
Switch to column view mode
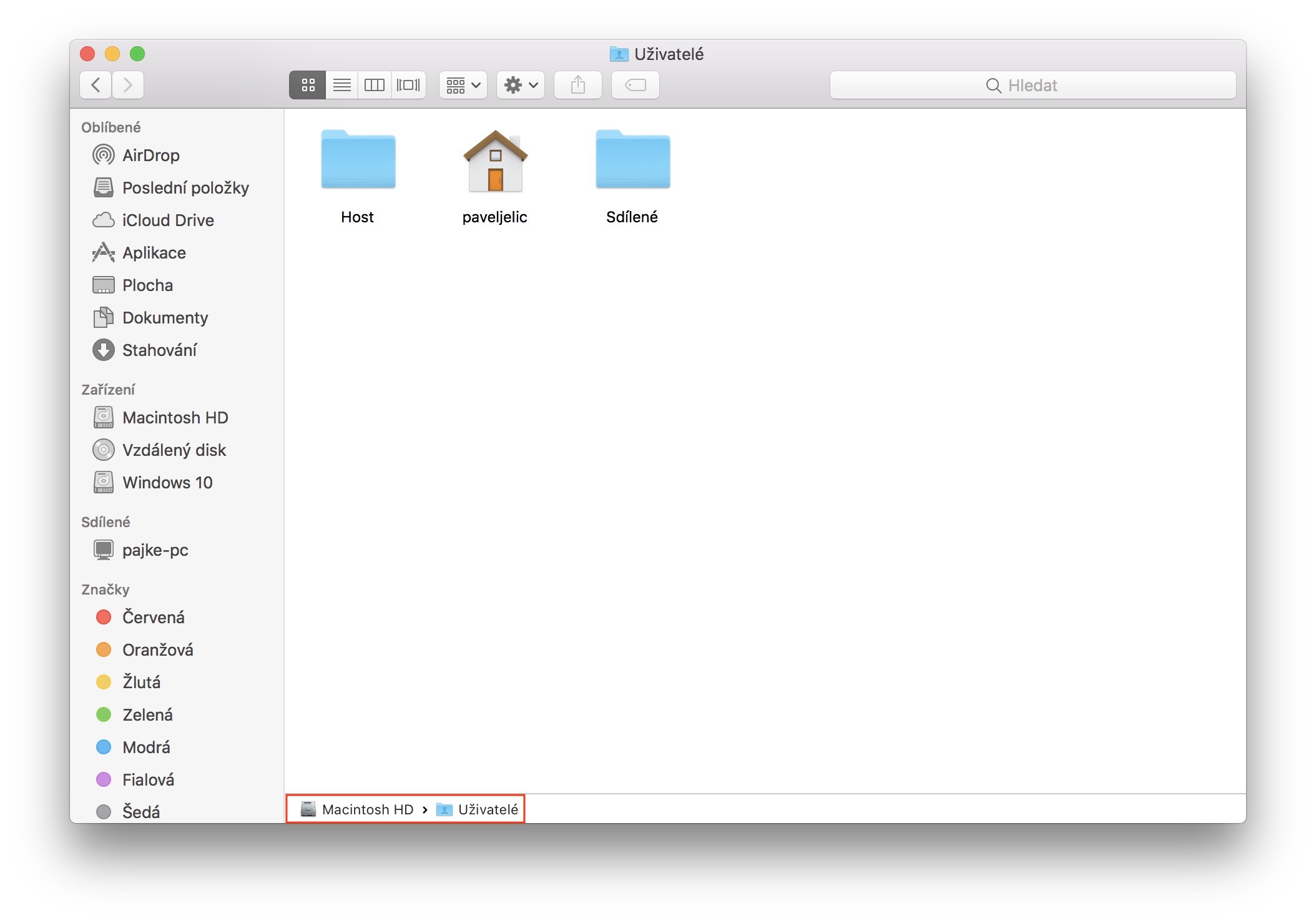pos(375,85)
